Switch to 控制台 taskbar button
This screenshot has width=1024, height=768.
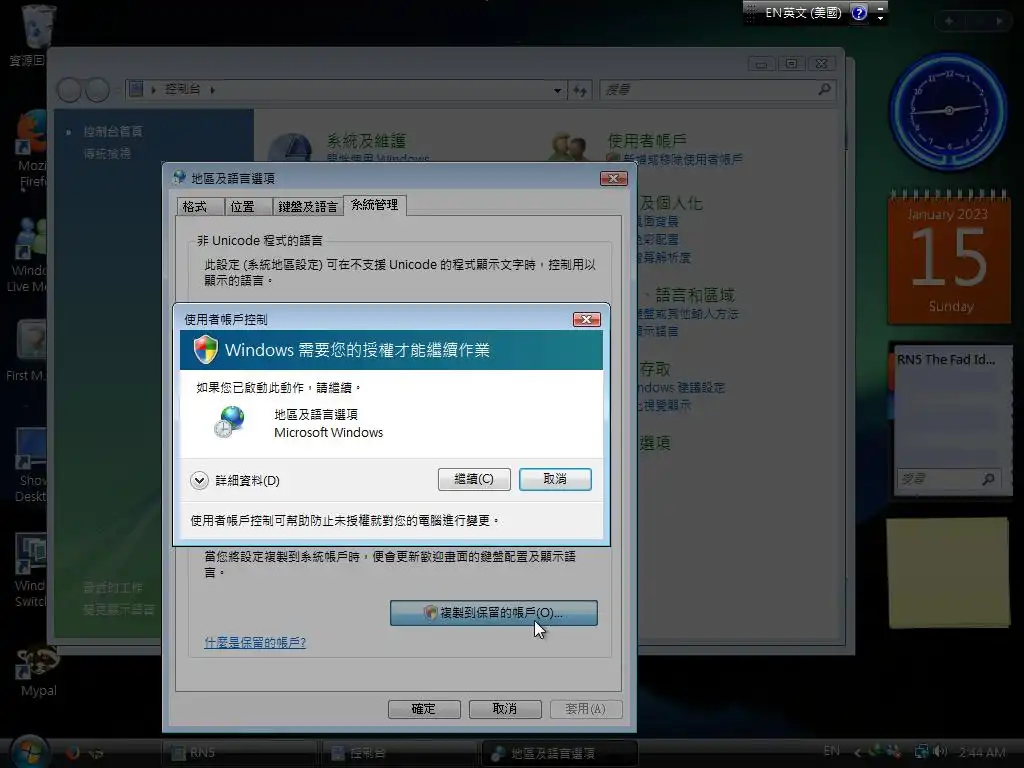398,753
